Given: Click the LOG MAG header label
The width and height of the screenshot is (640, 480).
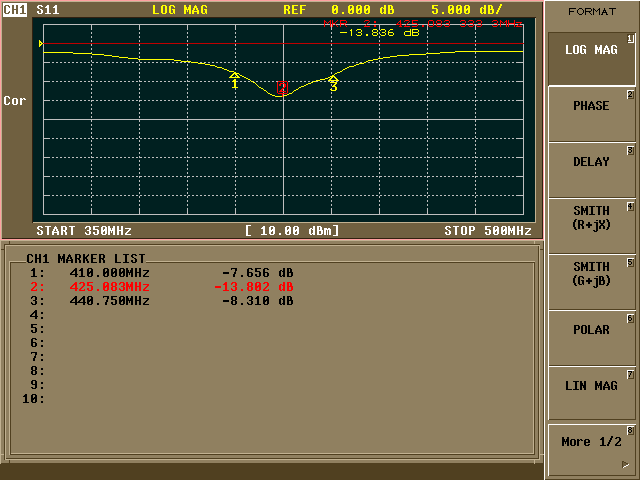Looking at the screenshot, I should [180, 10].
